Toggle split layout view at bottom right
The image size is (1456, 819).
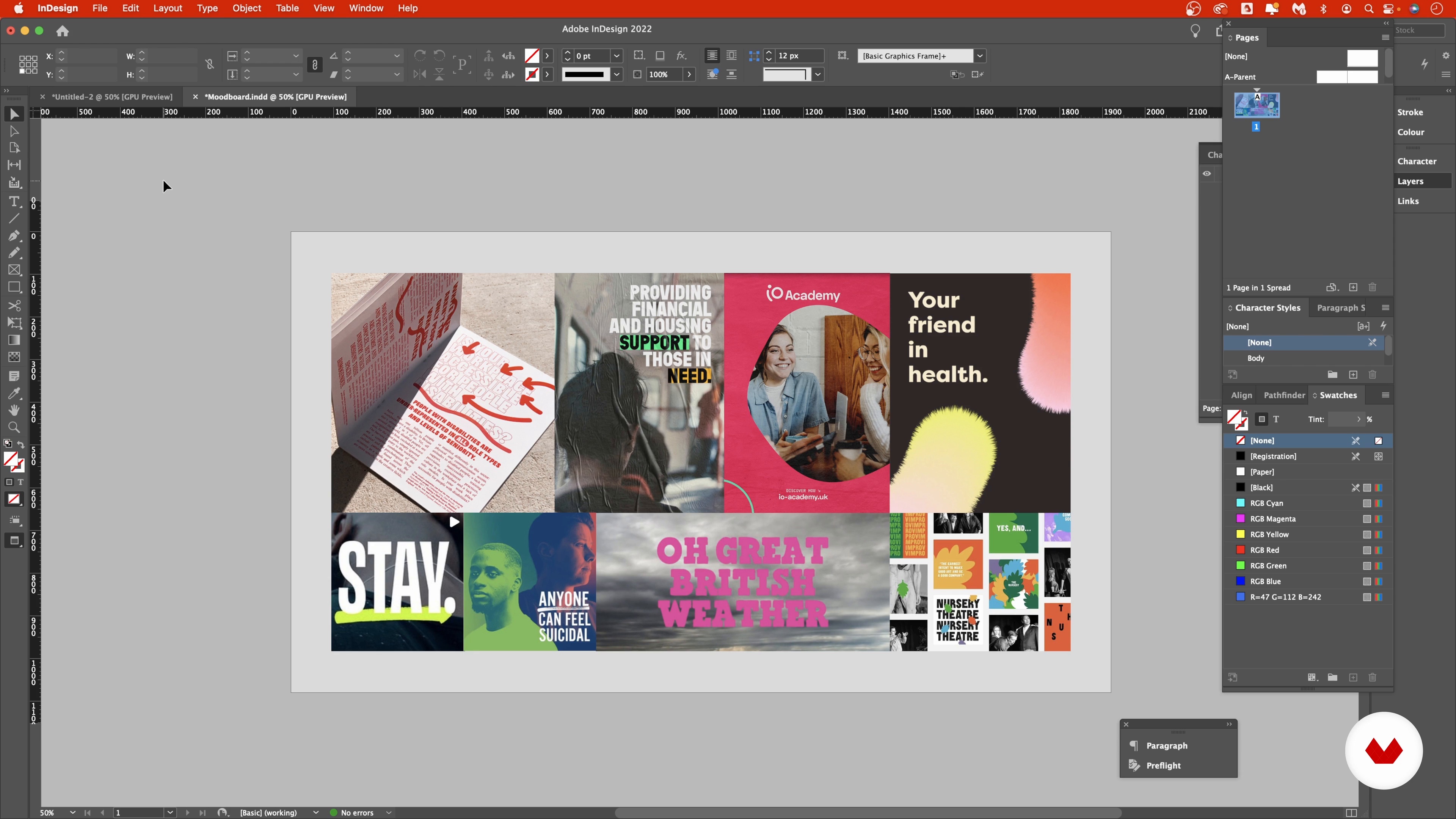pyautogui.click(x=1351, y=813)
